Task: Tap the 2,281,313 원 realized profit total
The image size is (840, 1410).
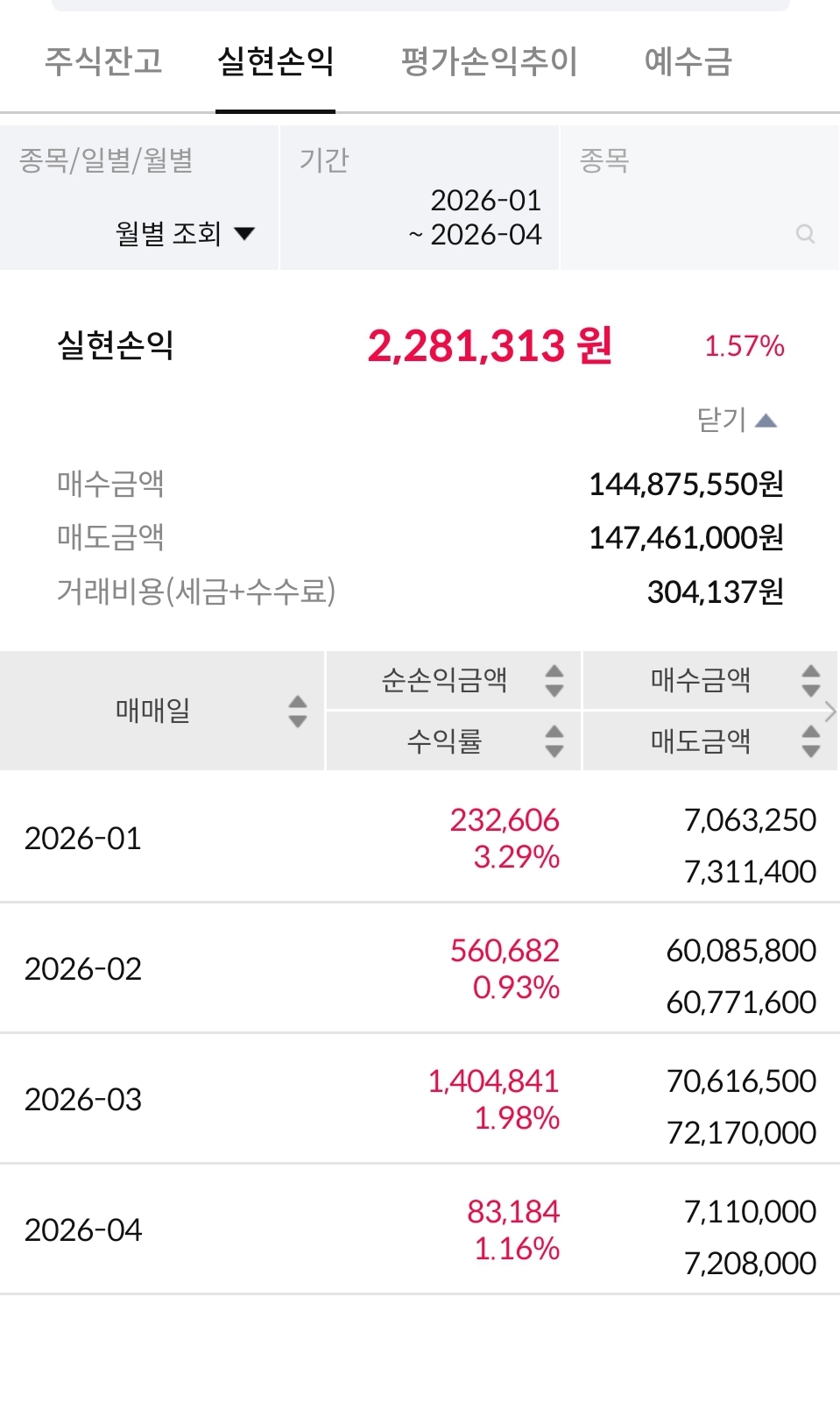Action: pos(489,346)
